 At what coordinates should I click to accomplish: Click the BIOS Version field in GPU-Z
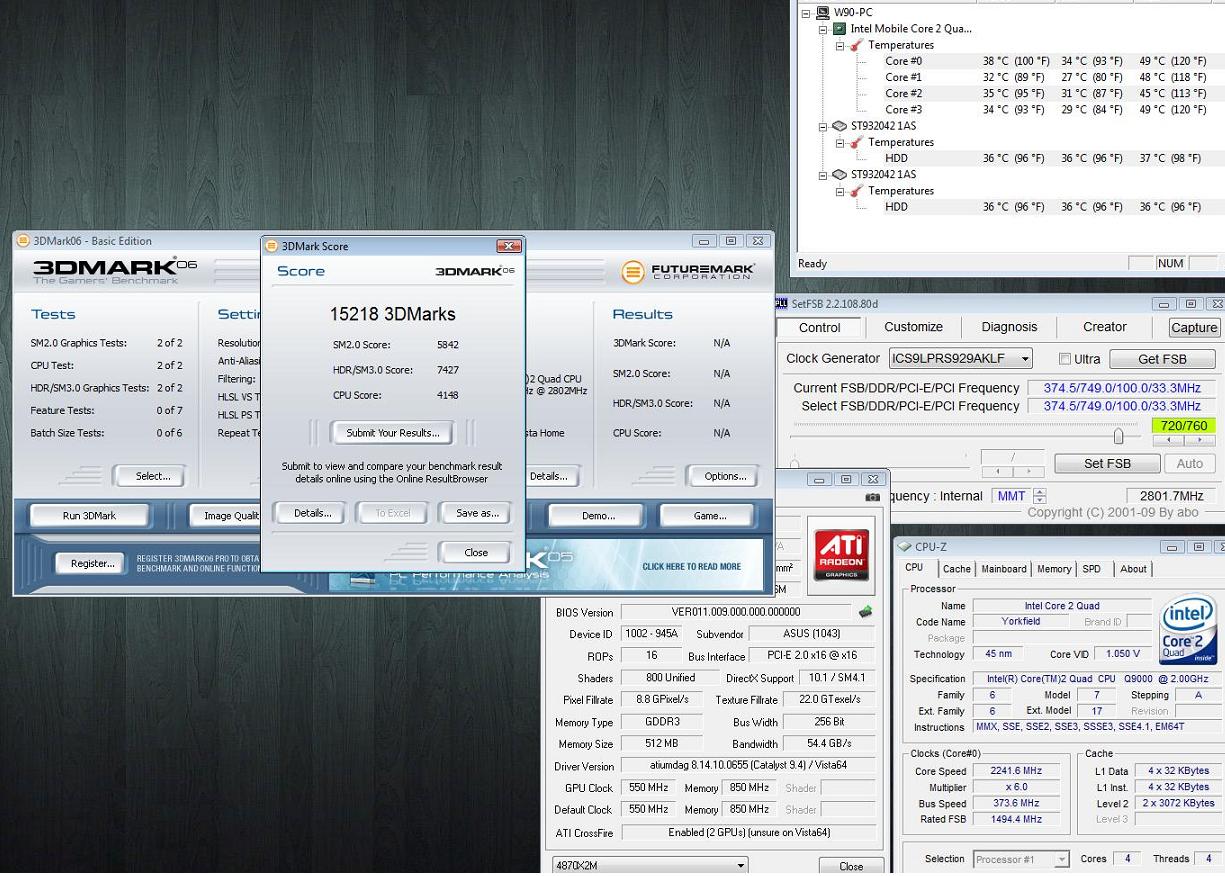[x=736, y=612]
